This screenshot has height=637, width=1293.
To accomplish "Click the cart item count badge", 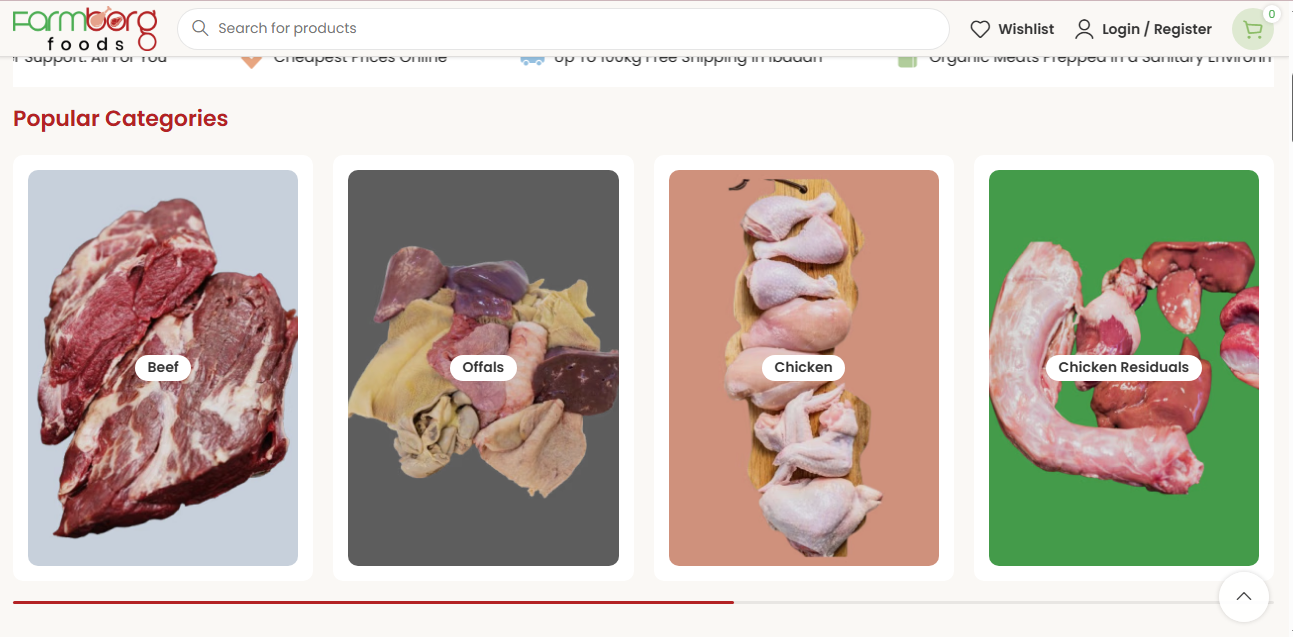I will (1271, 14).
